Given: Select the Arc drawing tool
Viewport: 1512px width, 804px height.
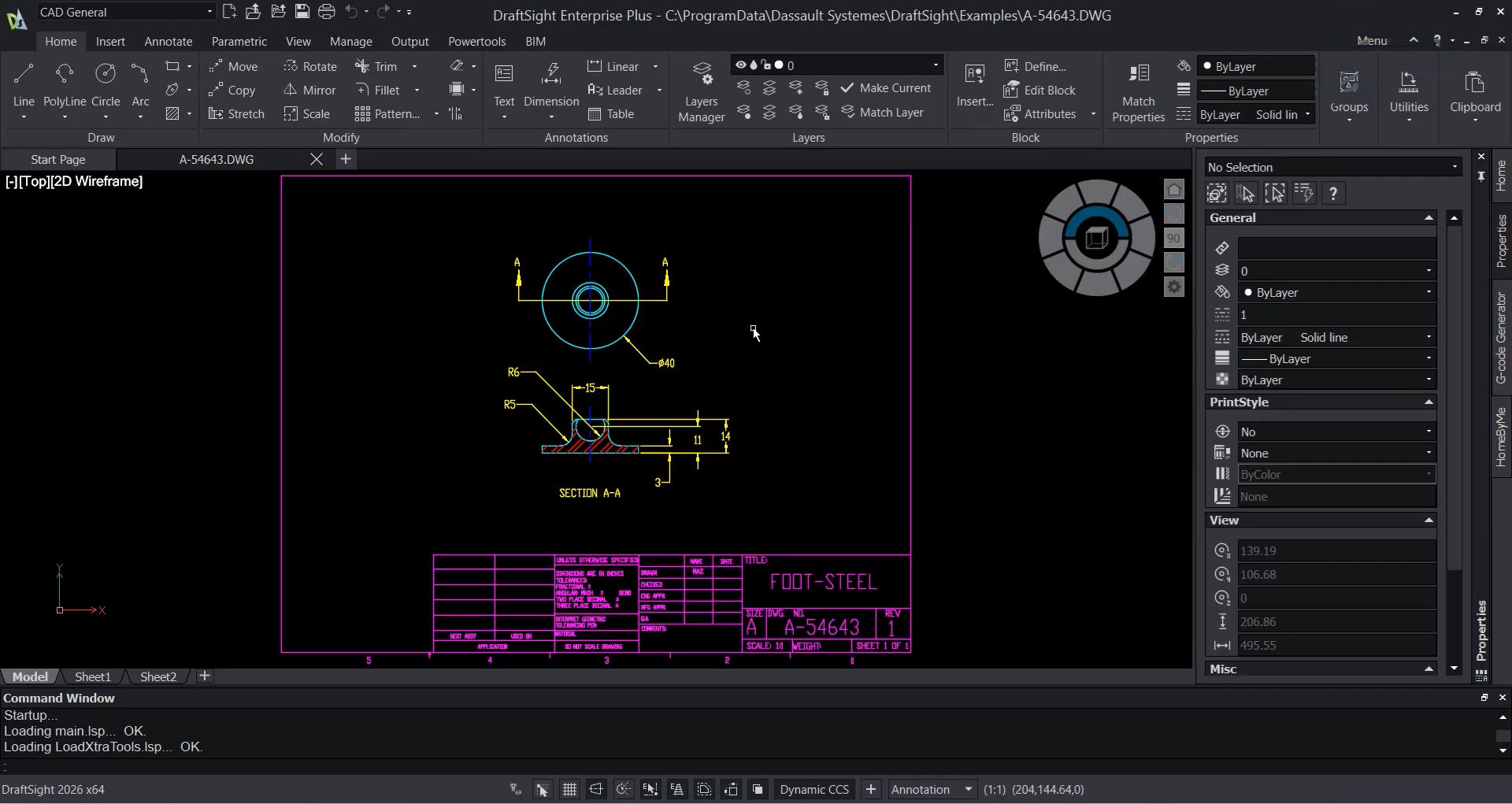Looking at the screenshot, I should click(140, 85).
